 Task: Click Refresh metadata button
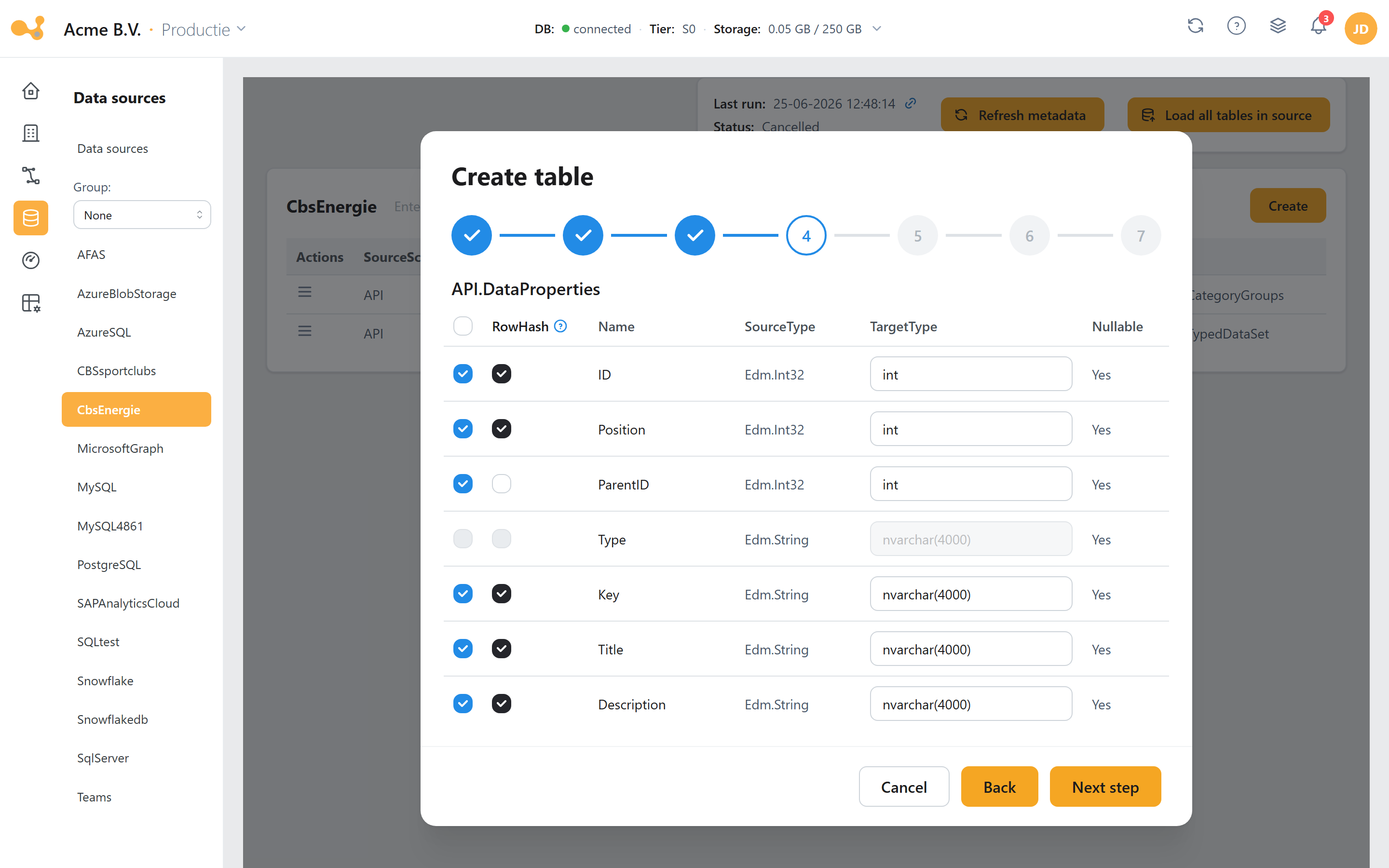tap(1021, 115)
